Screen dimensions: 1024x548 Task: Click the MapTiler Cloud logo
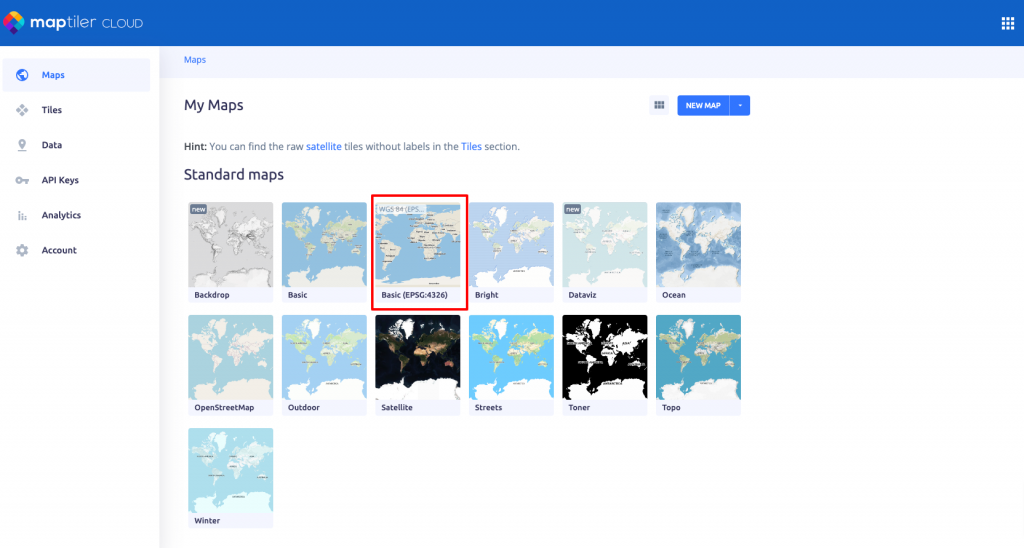click(72, 23)
